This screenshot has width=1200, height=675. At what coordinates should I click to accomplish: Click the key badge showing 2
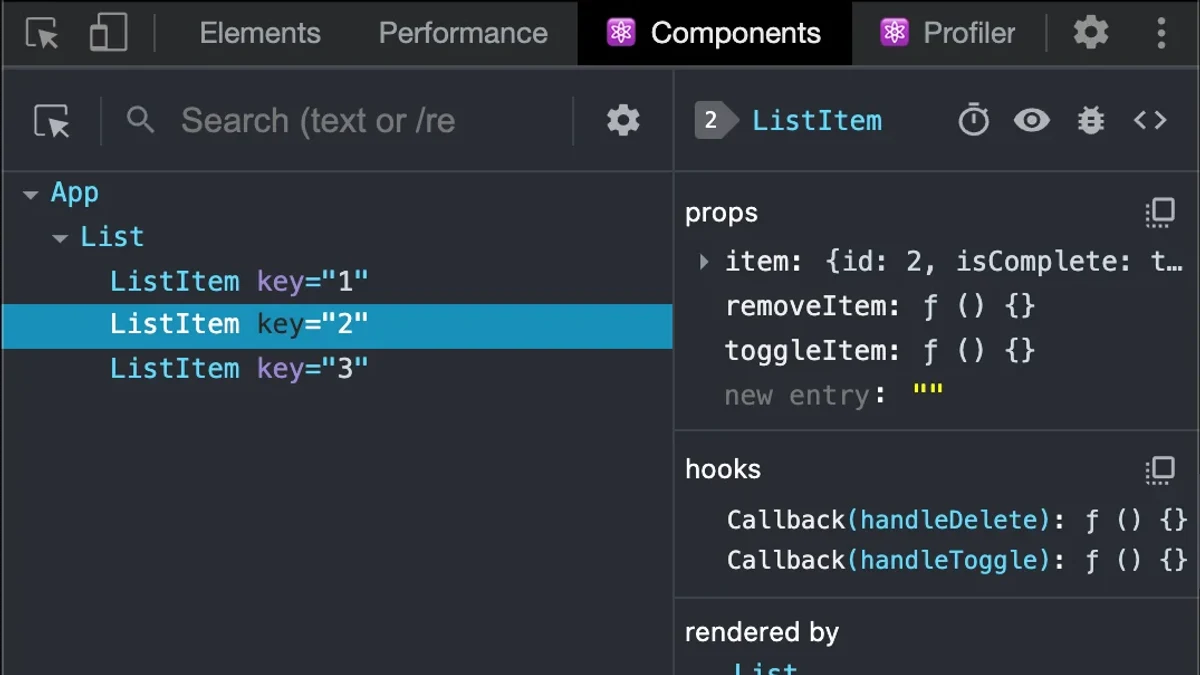coord(714,121)
